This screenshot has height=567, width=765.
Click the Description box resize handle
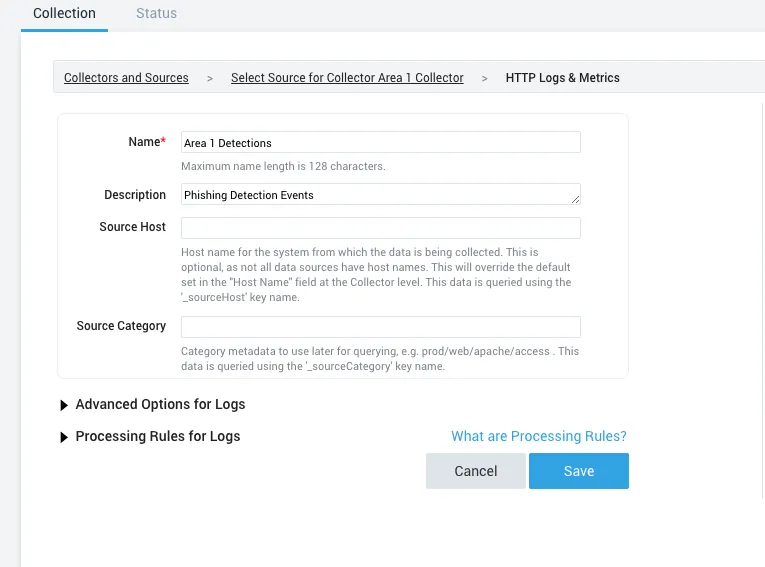(576, 201)
